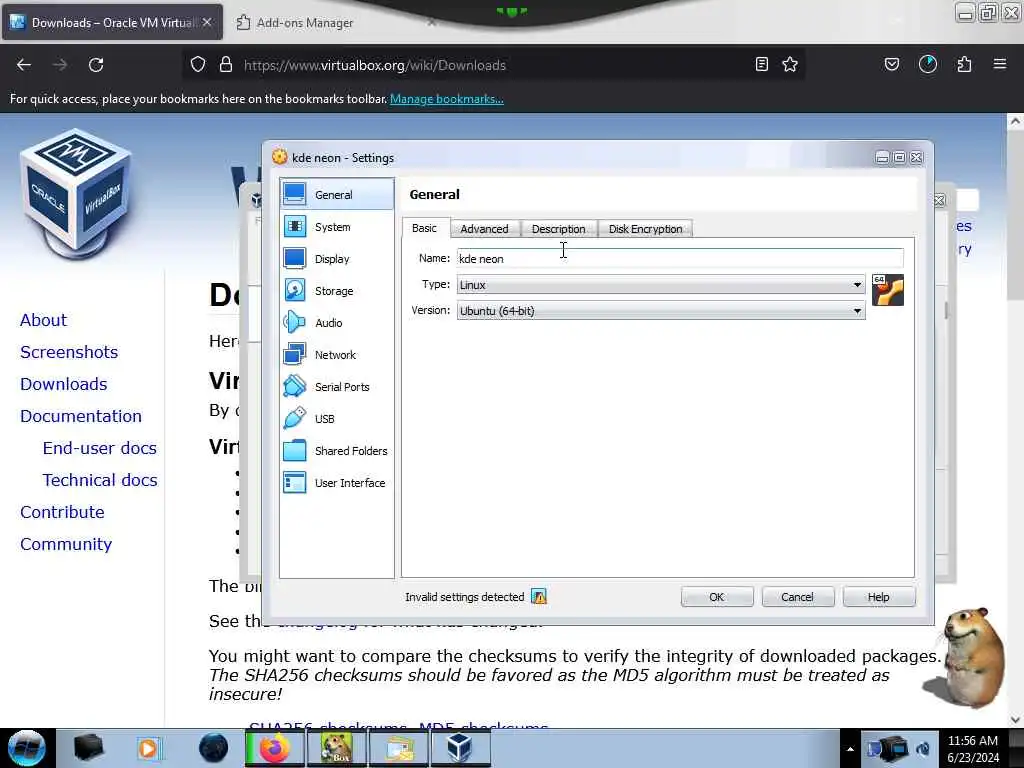Click Cancel in kde neon Settings
This screenshot has height=768, width=1024.
click(x=797, y=597)
